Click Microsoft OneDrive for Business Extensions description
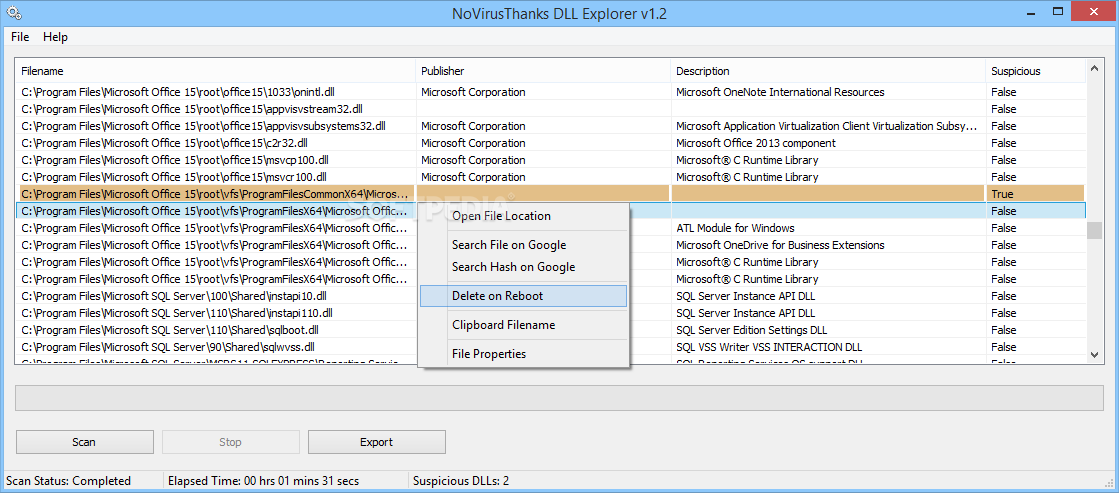1119x493 pixels. (780, 245)
